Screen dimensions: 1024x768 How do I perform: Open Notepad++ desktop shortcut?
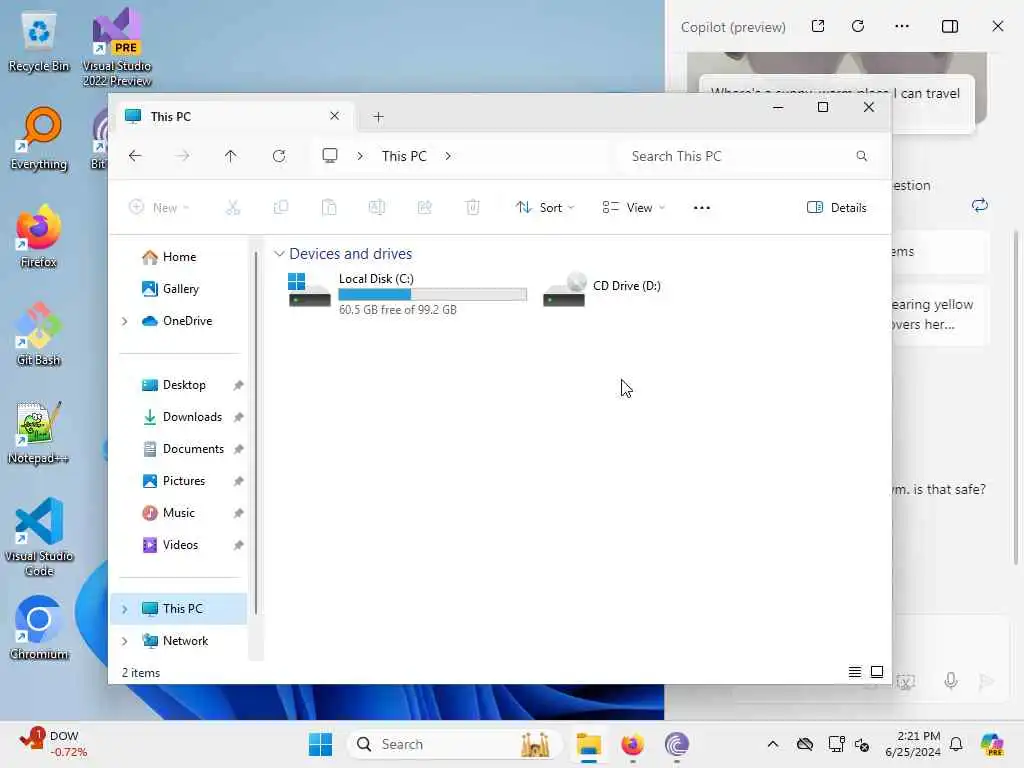click(38, 432)
